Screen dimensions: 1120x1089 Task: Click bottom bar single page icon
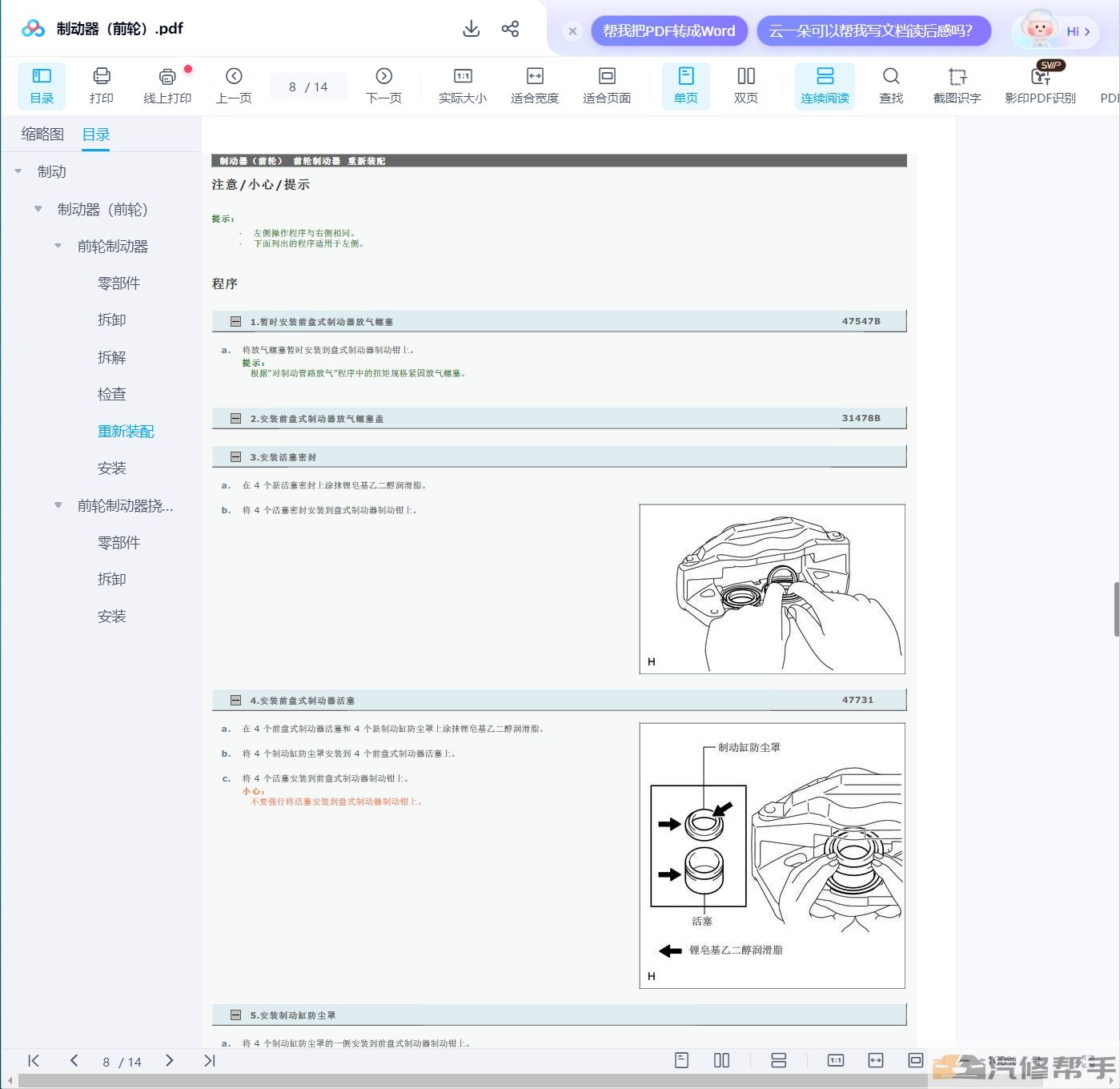pos(682,1060)
